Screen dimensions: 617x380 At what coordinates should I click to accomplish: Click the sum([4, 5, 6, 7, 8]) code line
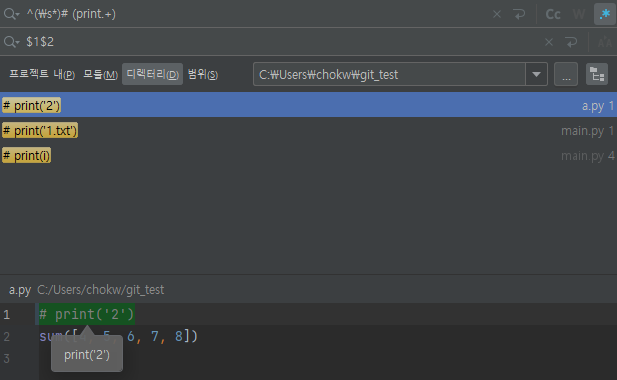pos(118,336)
